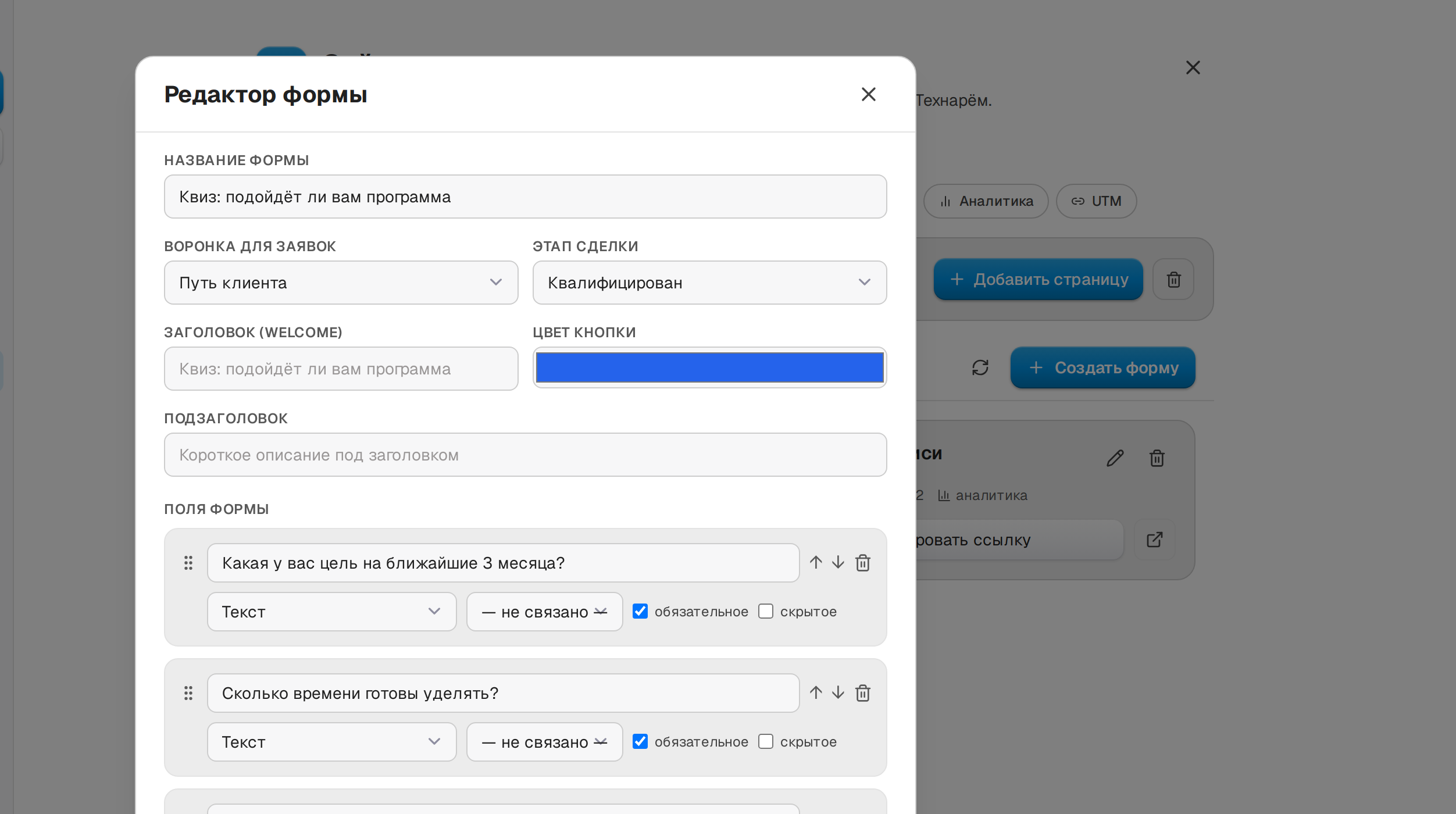Open the 'Текст' type dropdown for 'Какая у вас цель'
1456x814 pixels.
coord(332,612)
